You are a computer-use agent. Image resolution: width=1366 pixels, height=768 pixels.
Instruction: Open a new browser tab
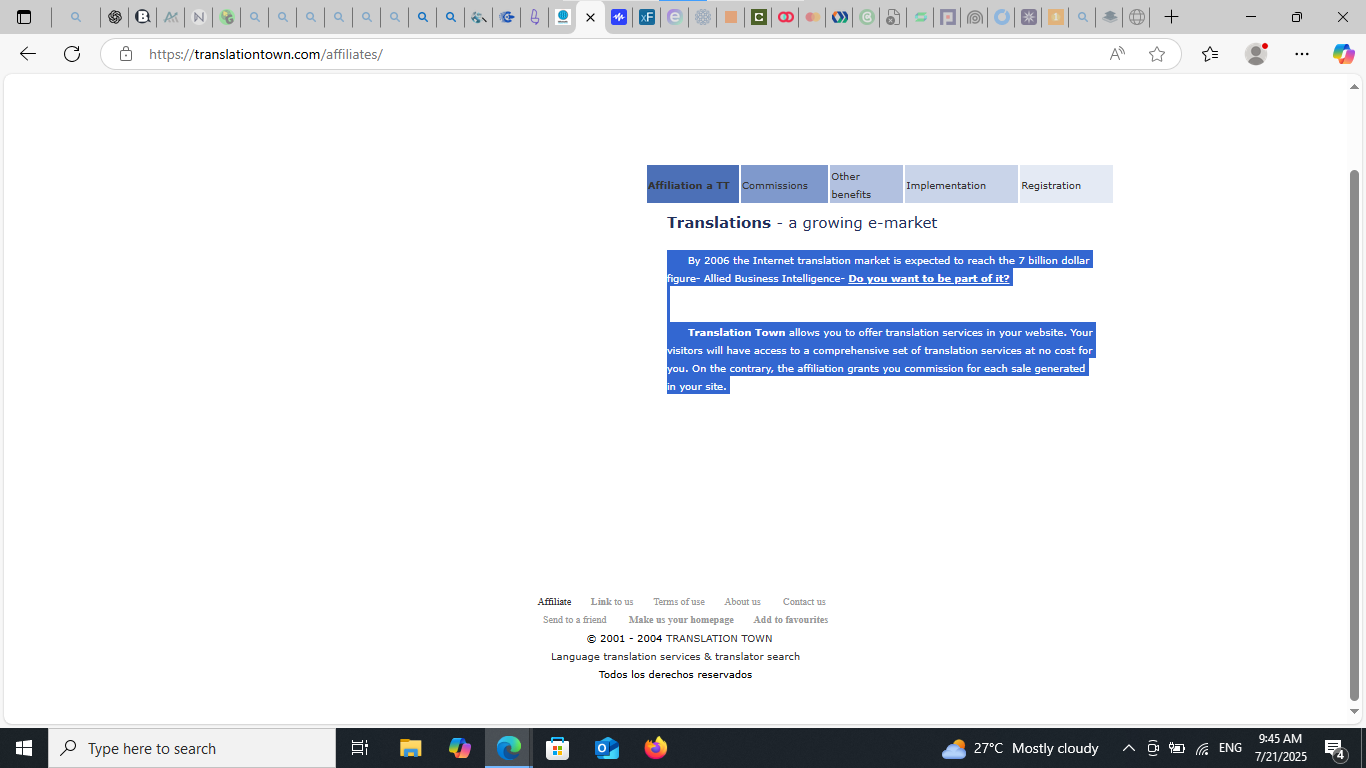click(1171, 17)
